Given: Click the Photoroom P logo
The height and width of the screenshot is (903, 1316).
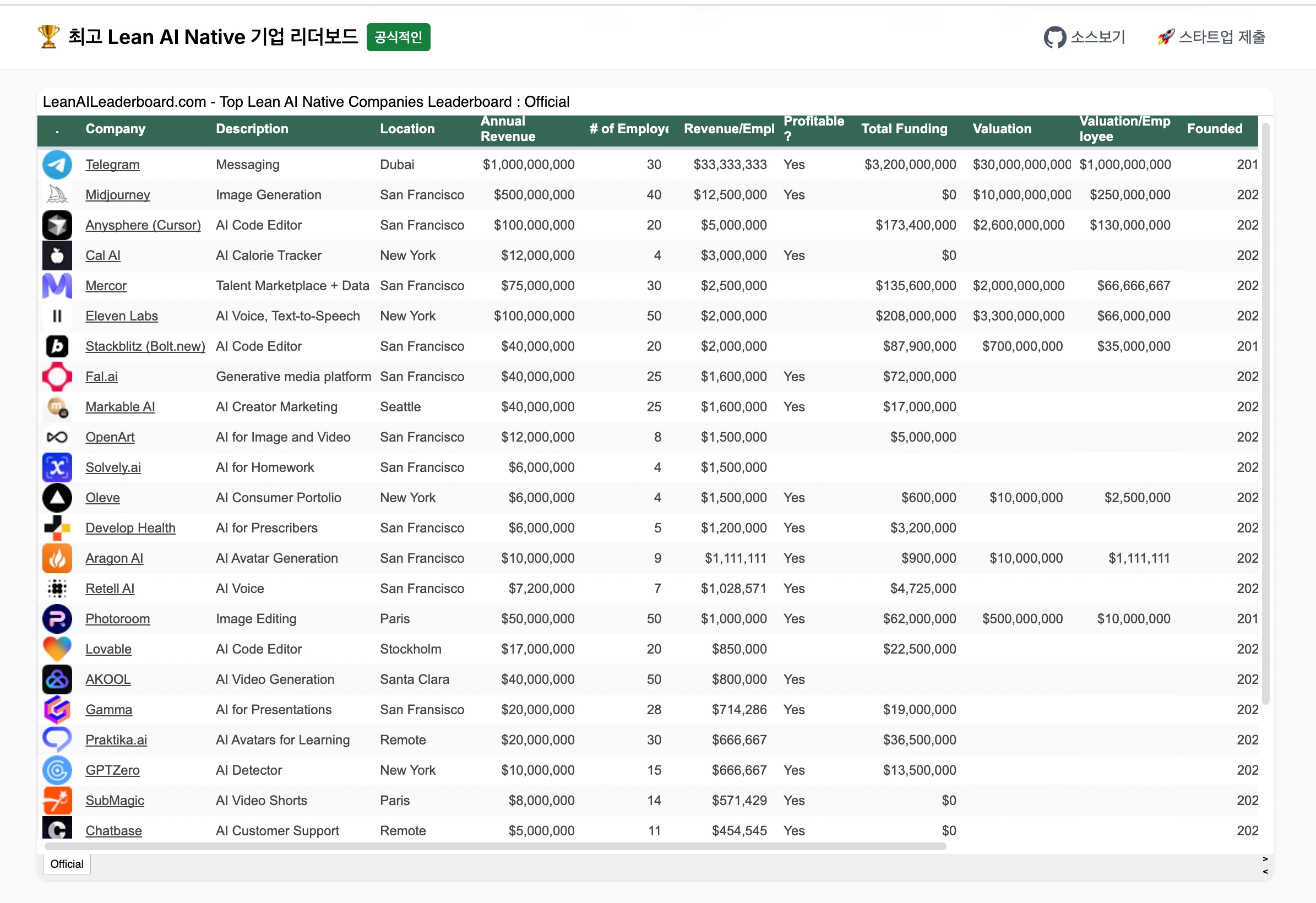Looking at the screenshot, I should [57, 619].
